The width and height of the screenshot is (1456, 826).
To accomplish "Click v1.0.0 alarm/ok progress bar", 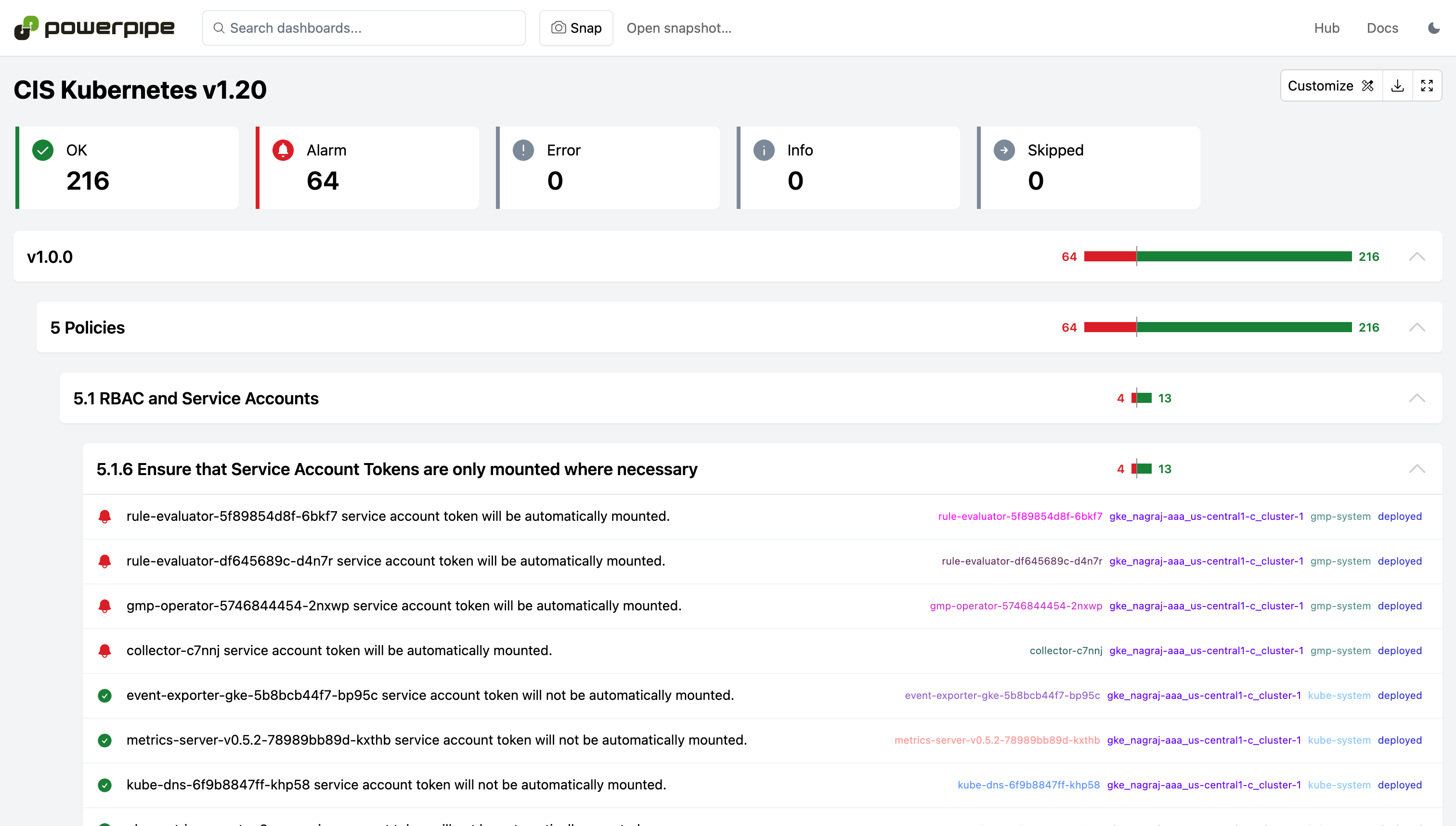I will [1218, 257].
